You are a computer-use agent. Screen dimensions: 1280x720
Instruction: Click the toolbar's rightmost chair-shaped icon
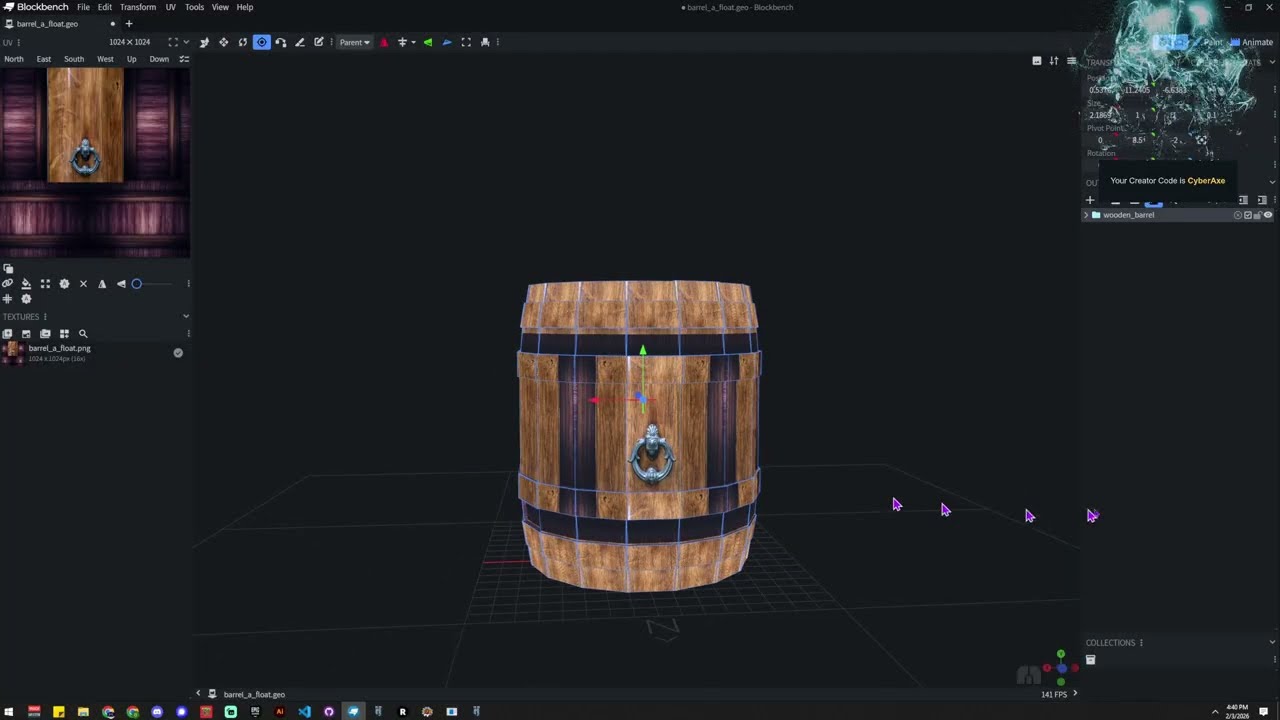[485, 42]
